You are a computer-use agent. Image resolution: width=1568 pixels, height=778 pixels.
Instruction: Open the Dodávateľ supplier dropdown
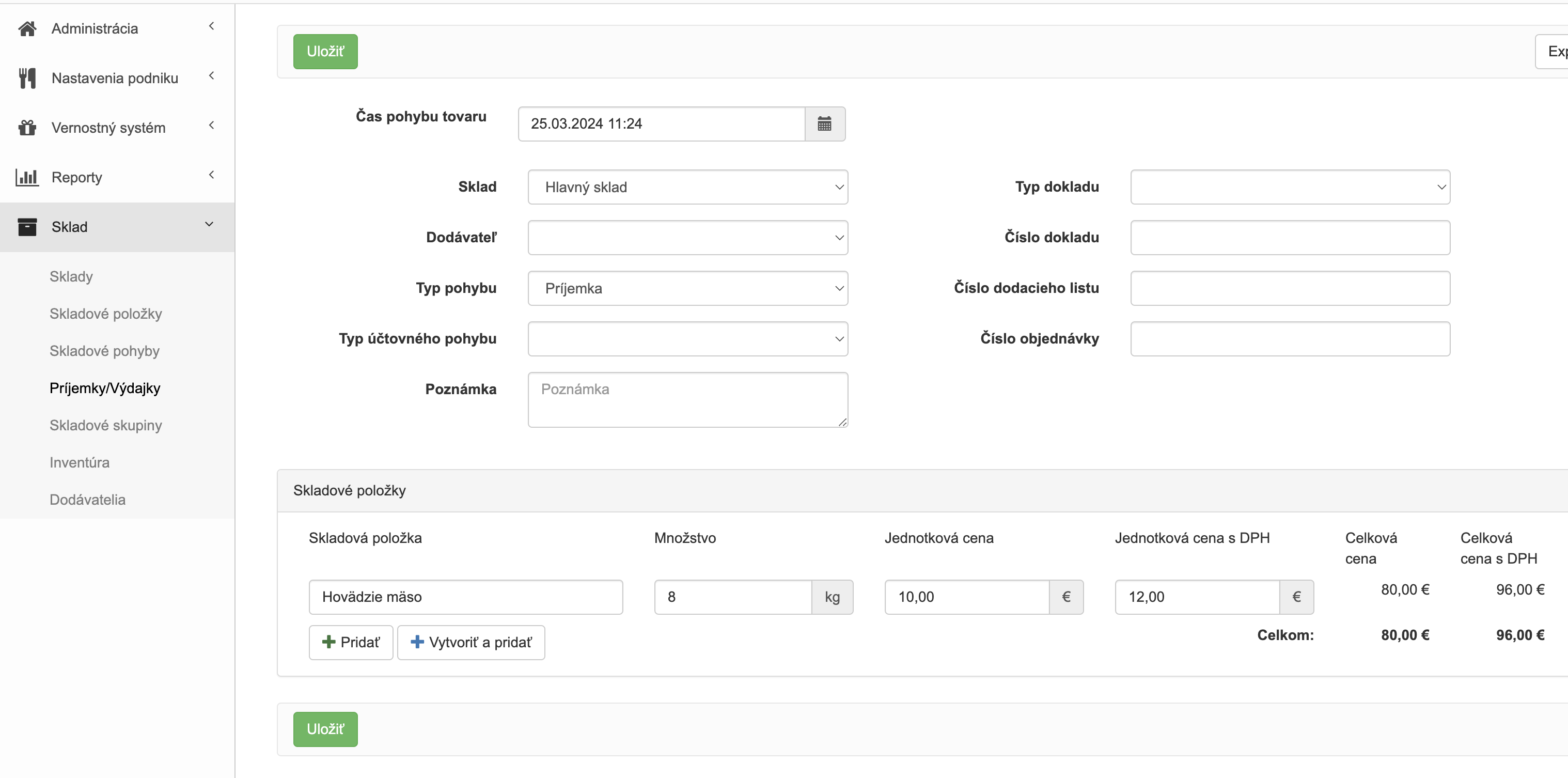tap(687, 238)
